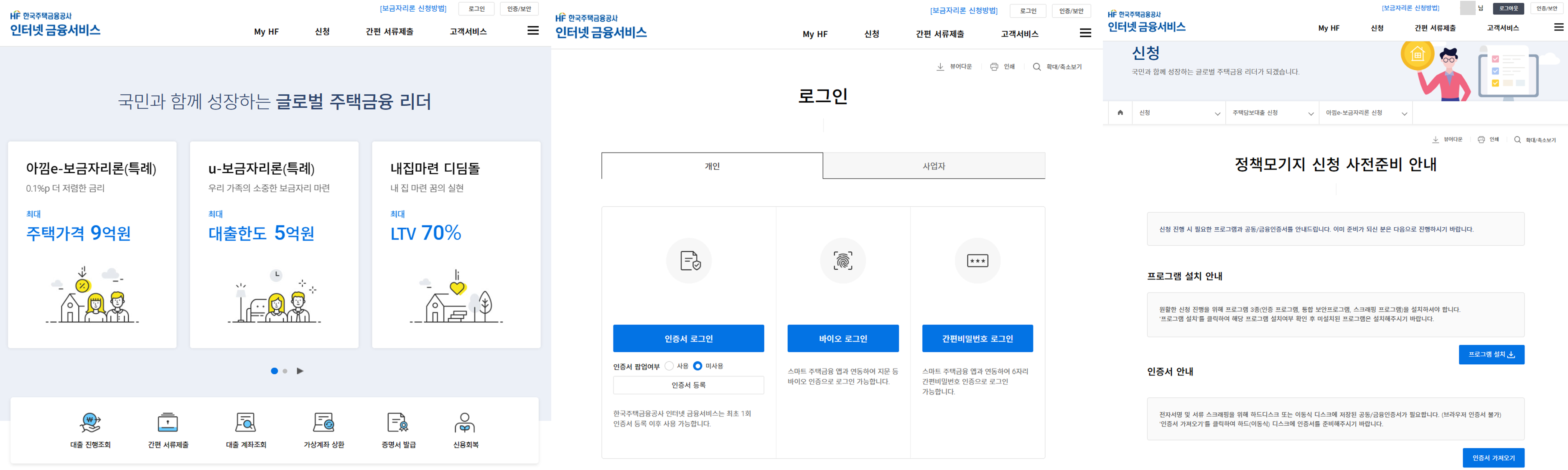Open 간편 서류제출 menu on 신청 page

tap(1435, 28)
